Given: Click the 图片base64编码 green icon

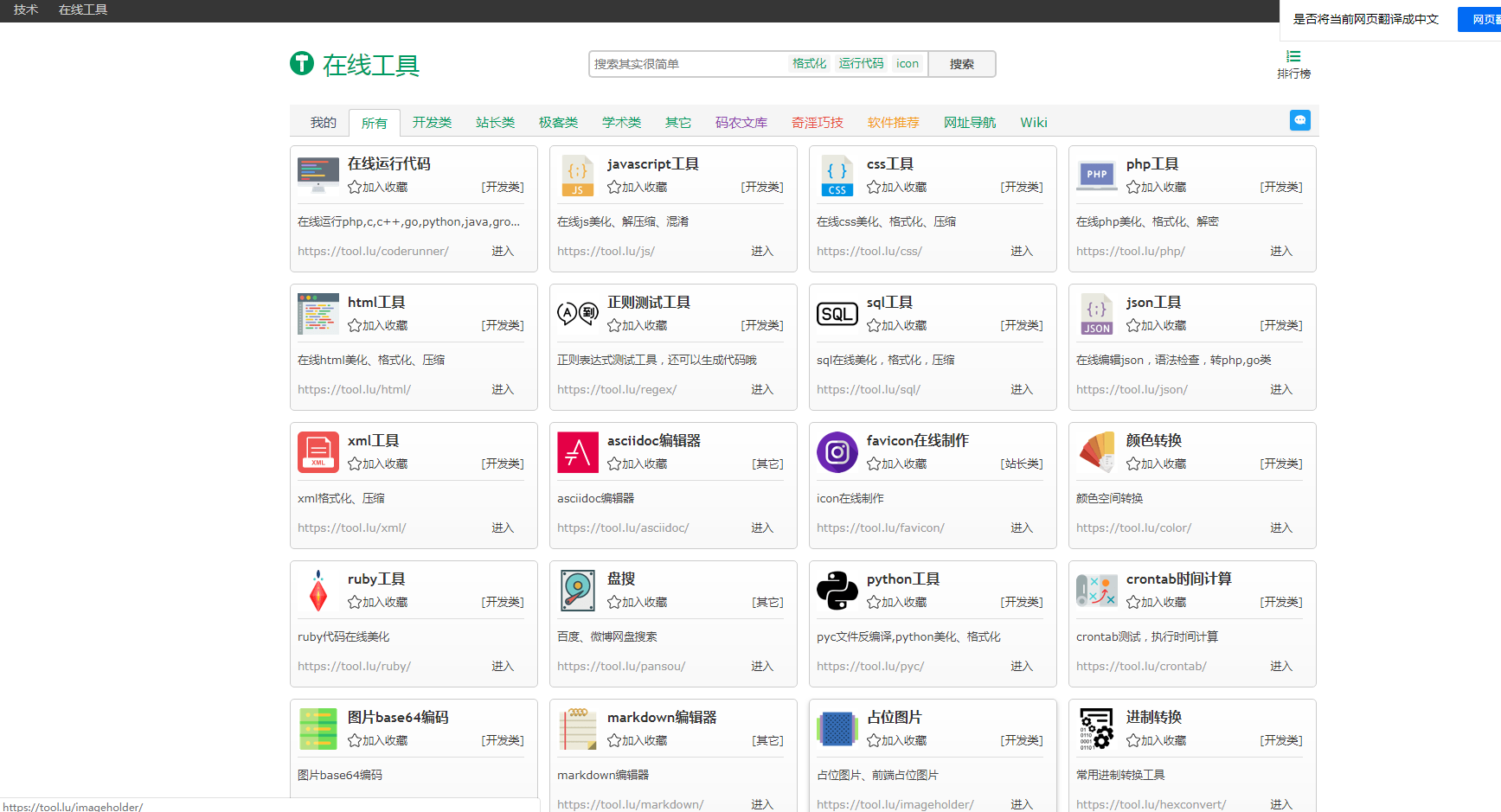Looking at the screenshot, I should point(318,729).
